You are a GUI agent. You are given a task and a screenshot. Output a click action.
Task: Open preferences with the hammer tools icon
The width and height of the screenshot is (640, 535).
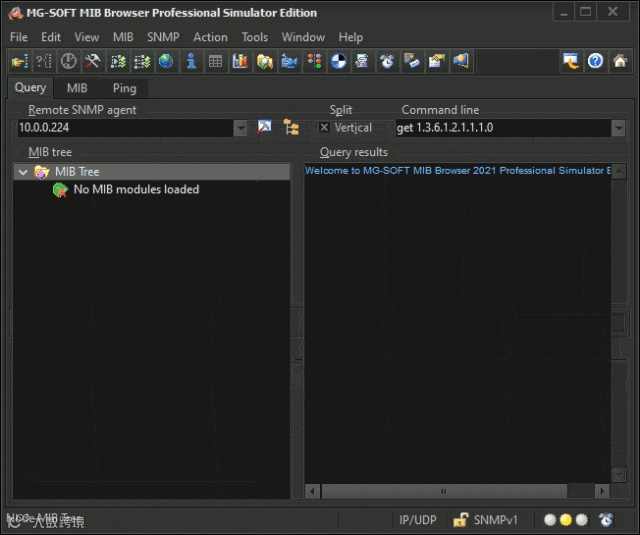(x=93, y=61)
